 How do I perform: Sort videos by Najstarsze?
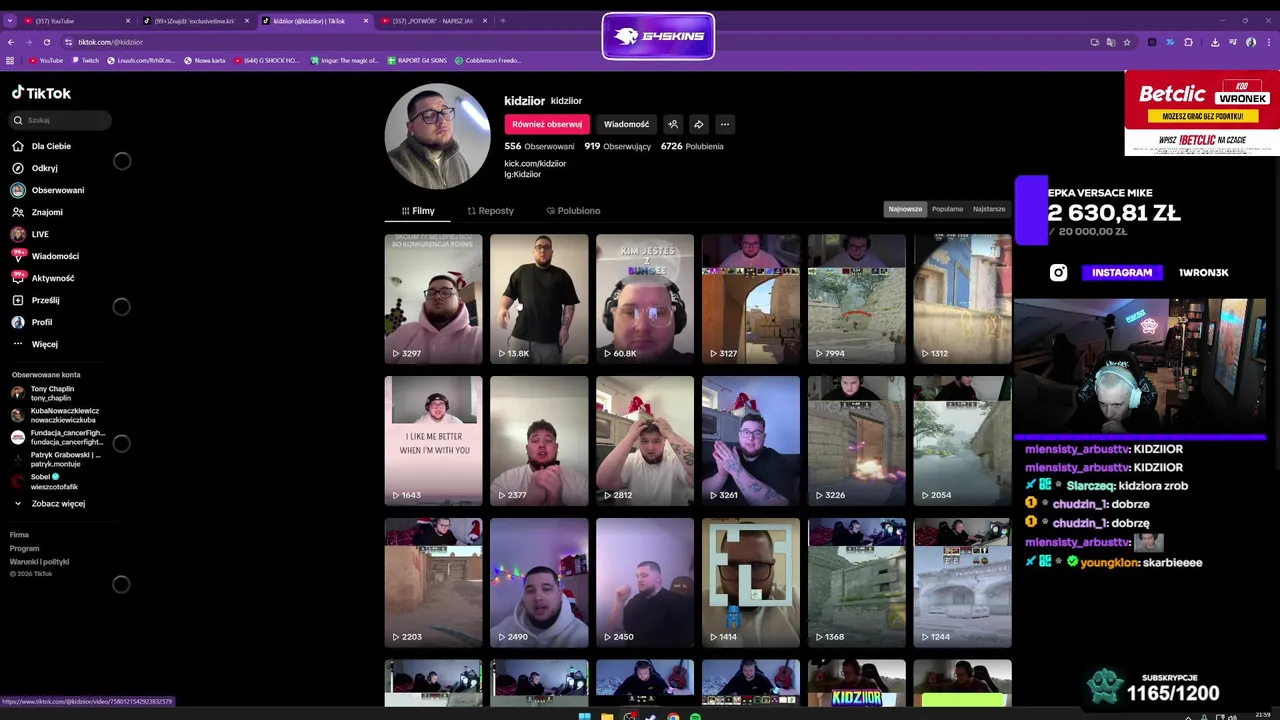coord(989,209)
